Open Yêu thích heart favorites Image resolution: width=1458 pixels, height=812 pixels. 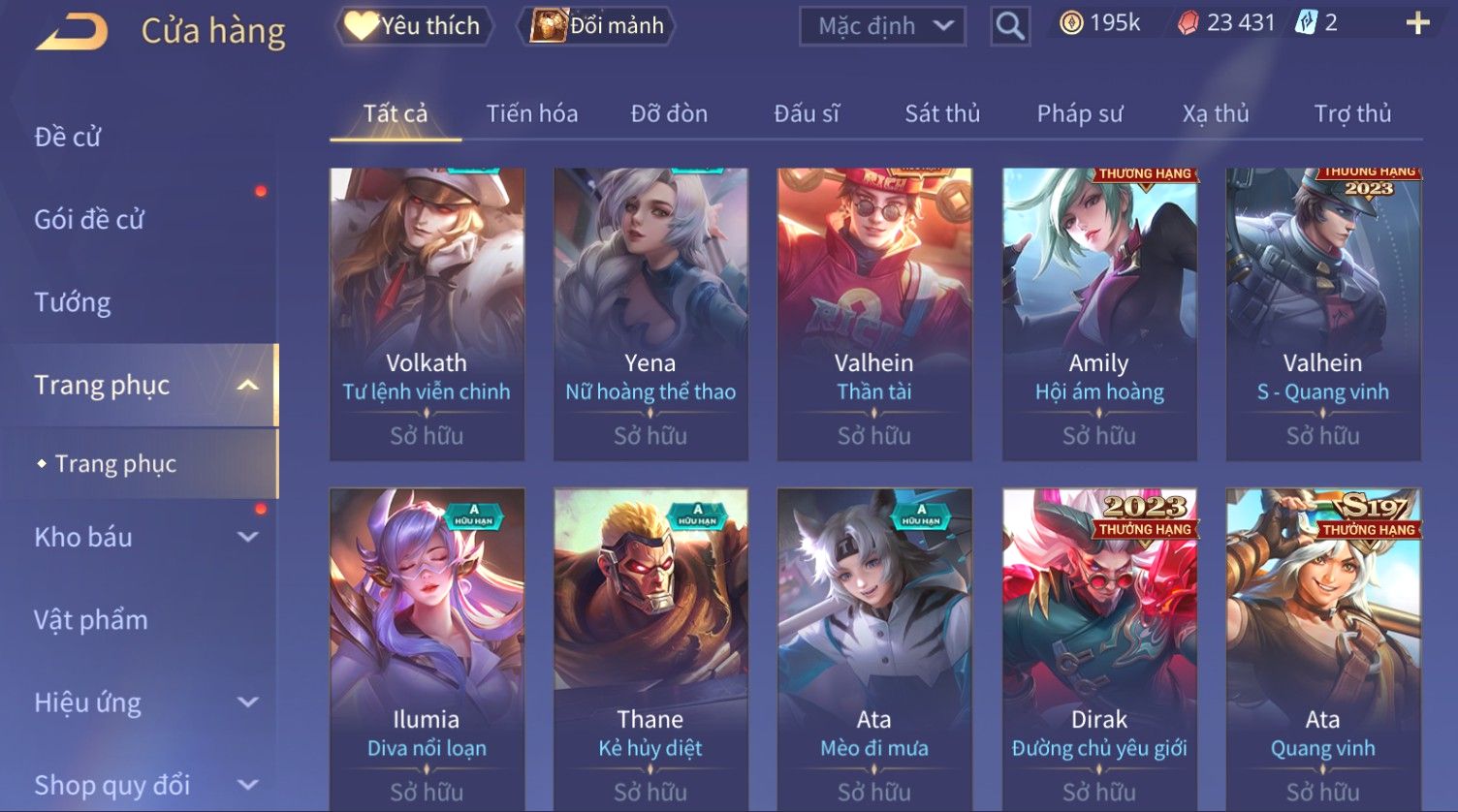(413, 26)
